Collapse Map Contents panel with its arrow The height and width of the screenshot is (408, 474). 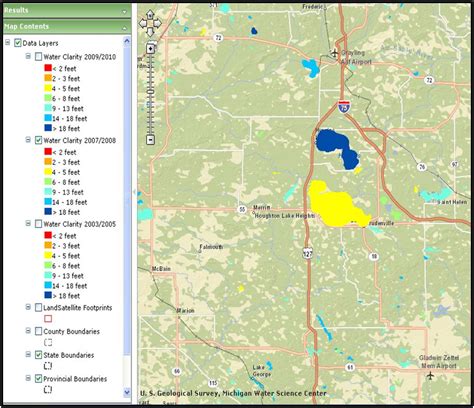(125, 28)
